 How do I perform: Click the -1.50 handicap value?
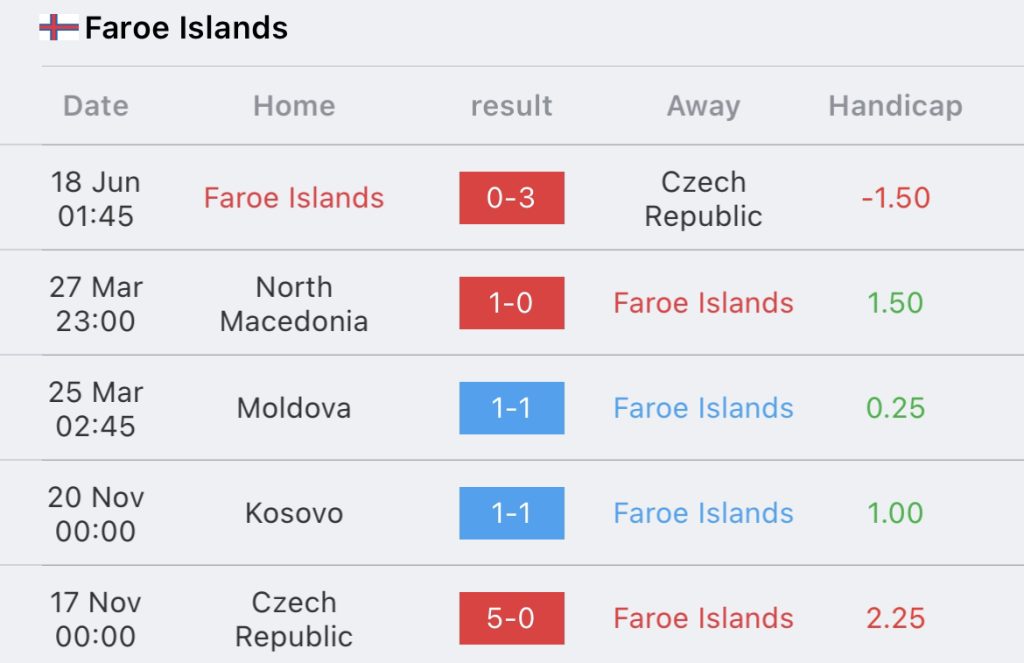(895, 198)
